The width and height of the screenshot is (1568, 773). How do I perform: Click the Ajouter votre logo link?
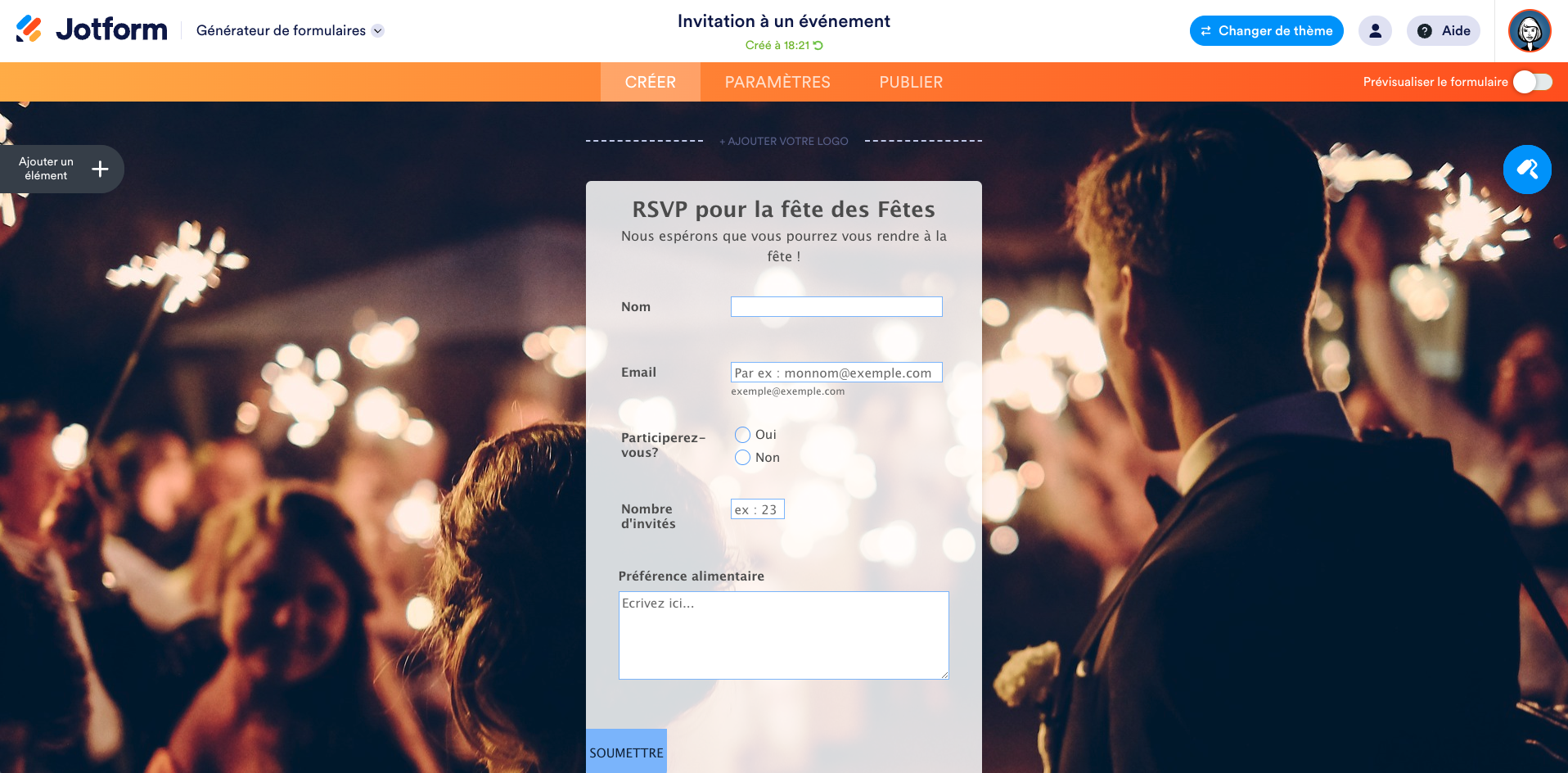click(x=784, y=141)
